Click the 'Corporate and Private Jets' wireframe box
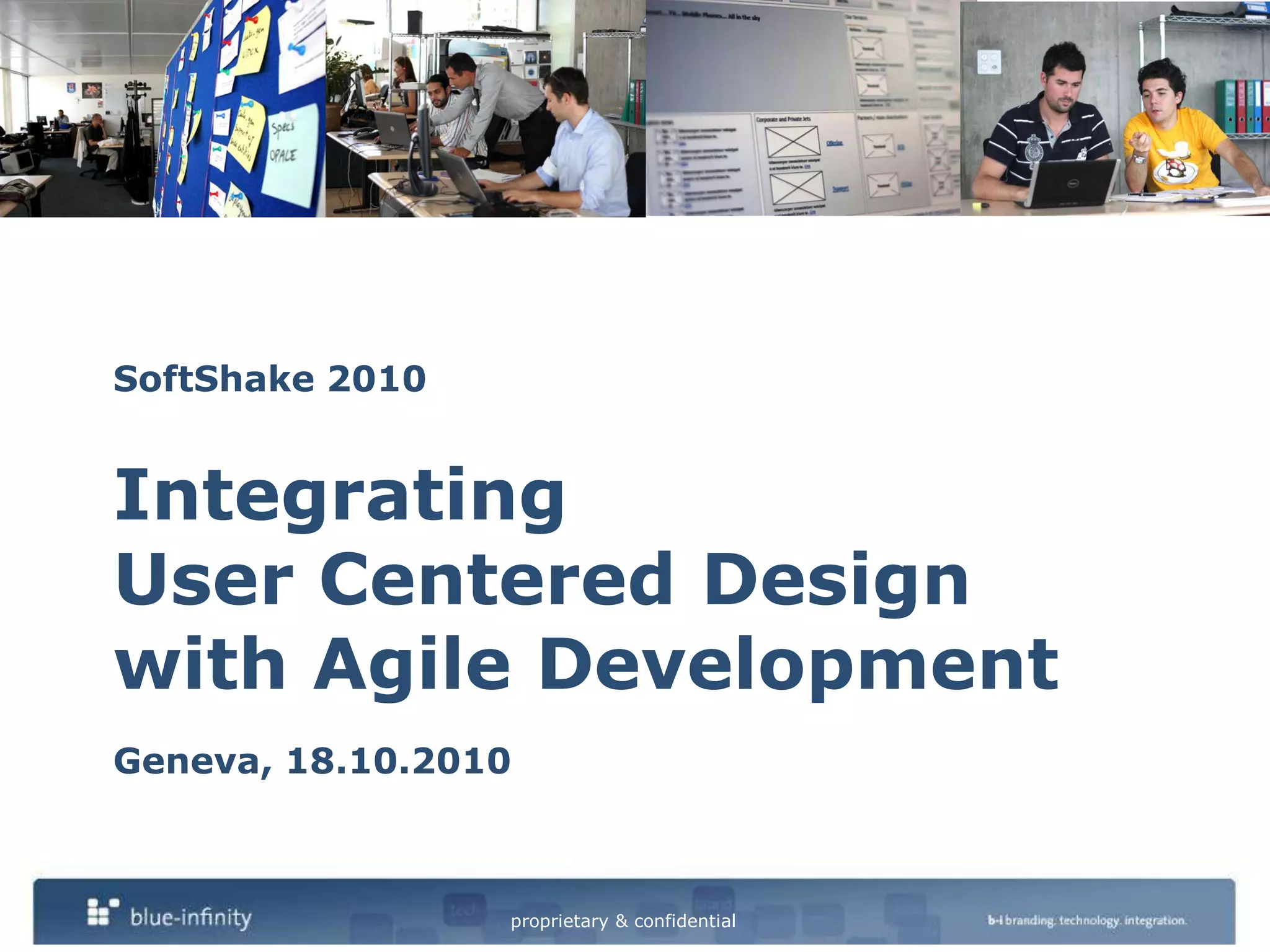Viewport: 1270px width, 952px height. pyautogui.click(x=793, y=141)
